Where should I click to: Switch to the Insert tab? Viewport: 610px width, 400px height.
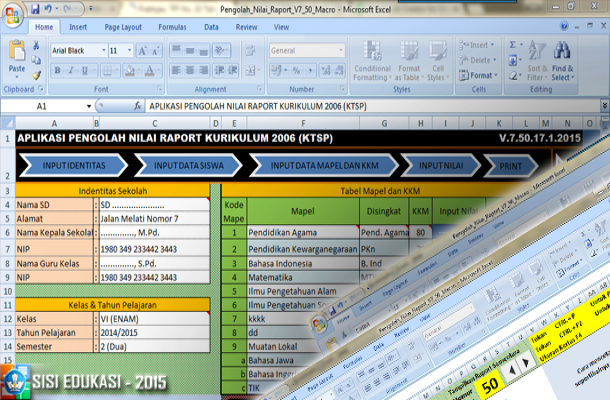78,27
